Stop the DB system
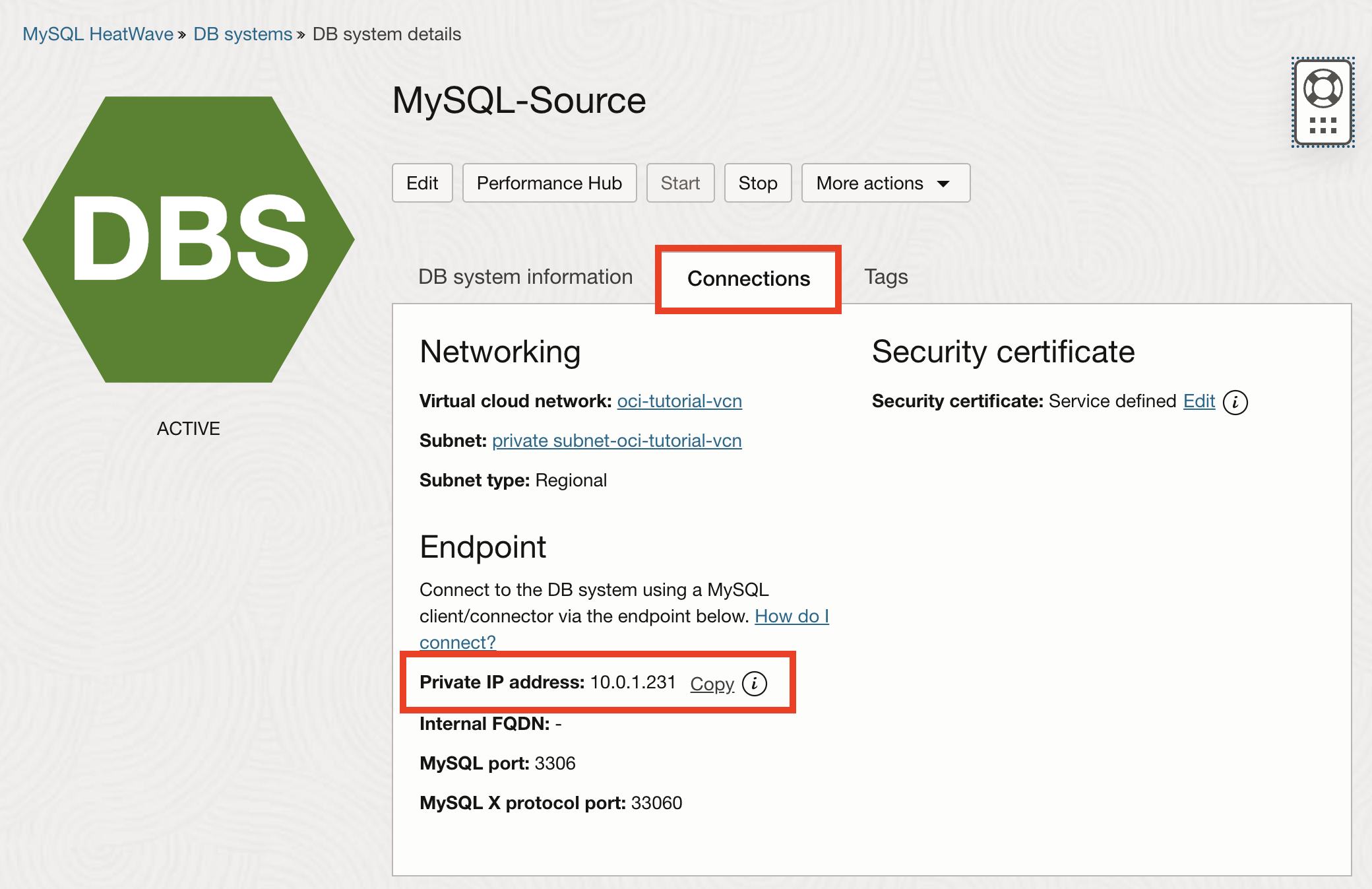 (757, 183)
